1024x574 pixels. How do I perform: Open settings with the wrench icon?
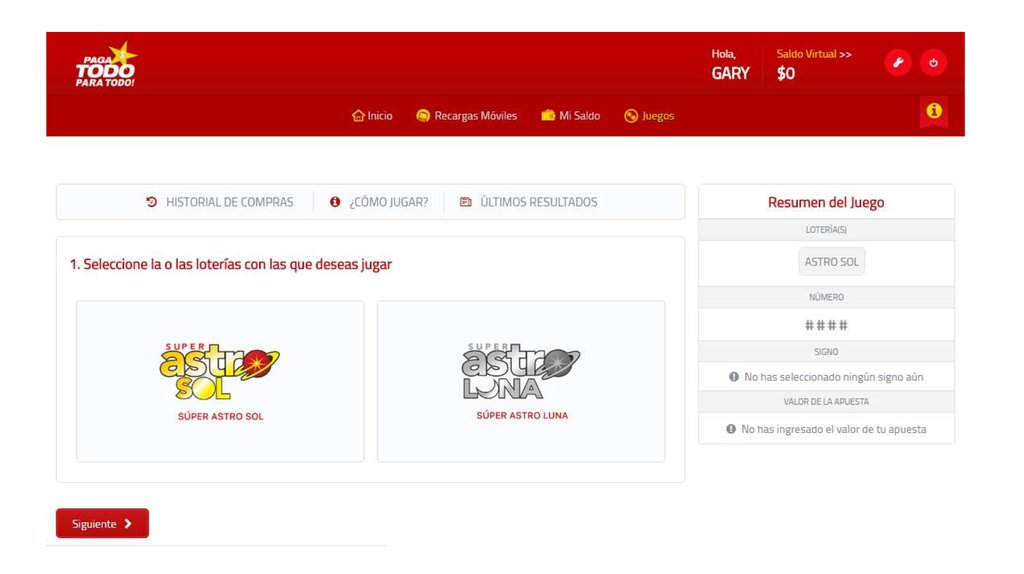click(897, 63)
